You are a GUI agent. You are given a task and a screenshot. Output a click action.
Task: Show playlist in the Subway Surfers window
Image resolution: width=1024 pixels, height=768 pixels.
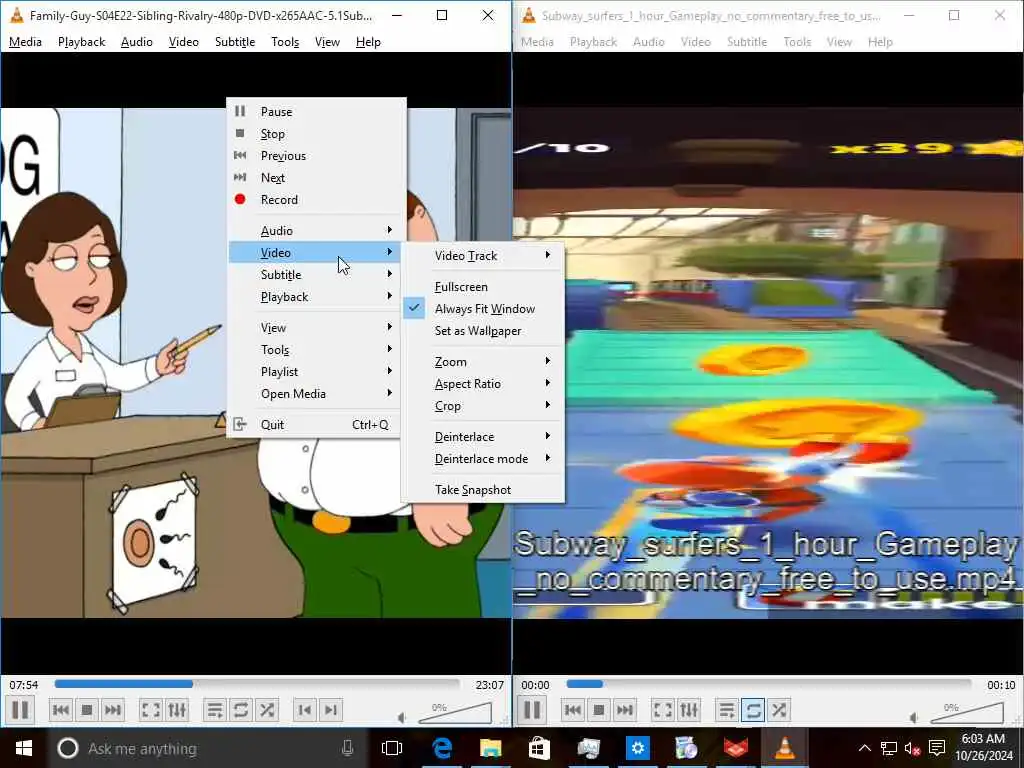[727, 710]
